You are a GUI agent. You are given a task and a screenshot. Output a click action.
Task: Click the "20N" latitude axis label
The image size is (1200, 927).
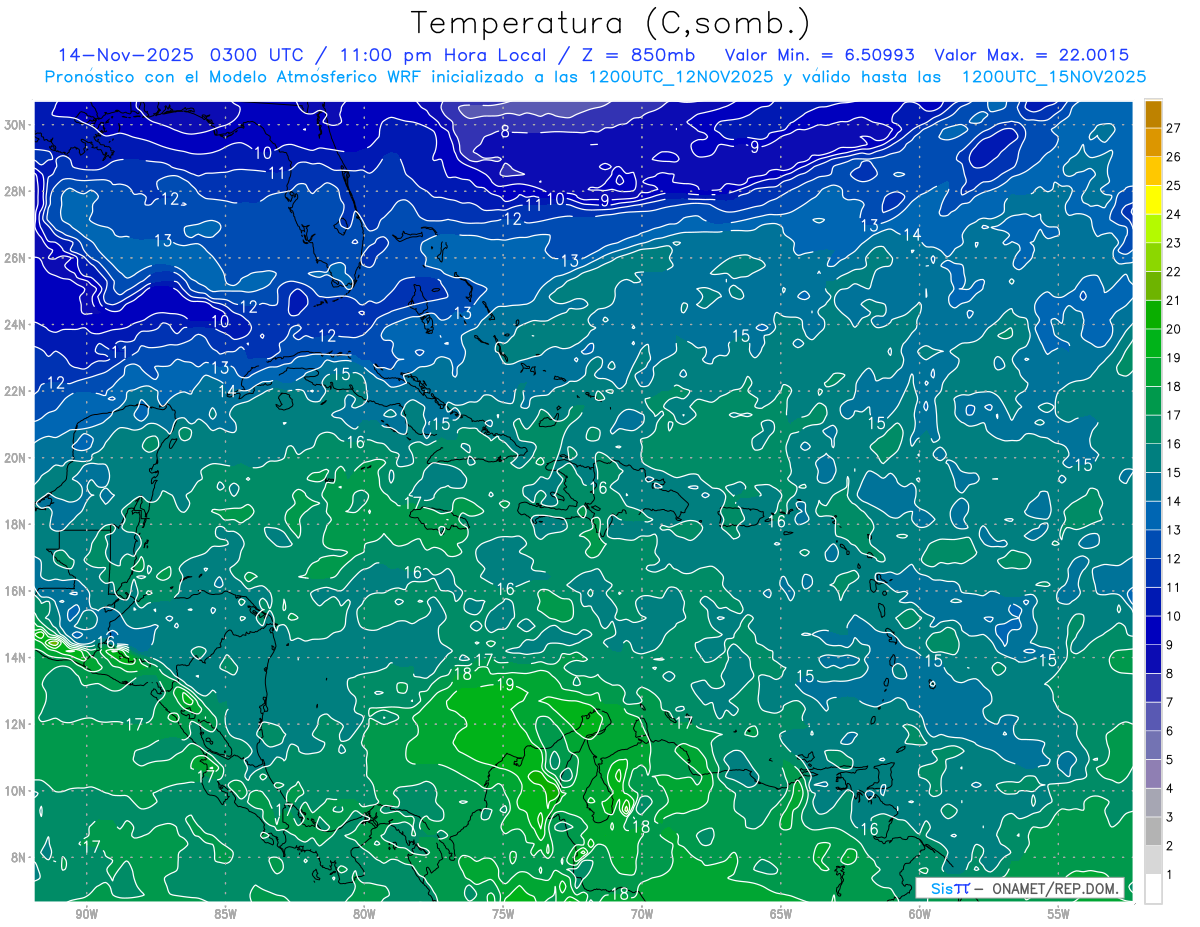click(x=17, y=458)
